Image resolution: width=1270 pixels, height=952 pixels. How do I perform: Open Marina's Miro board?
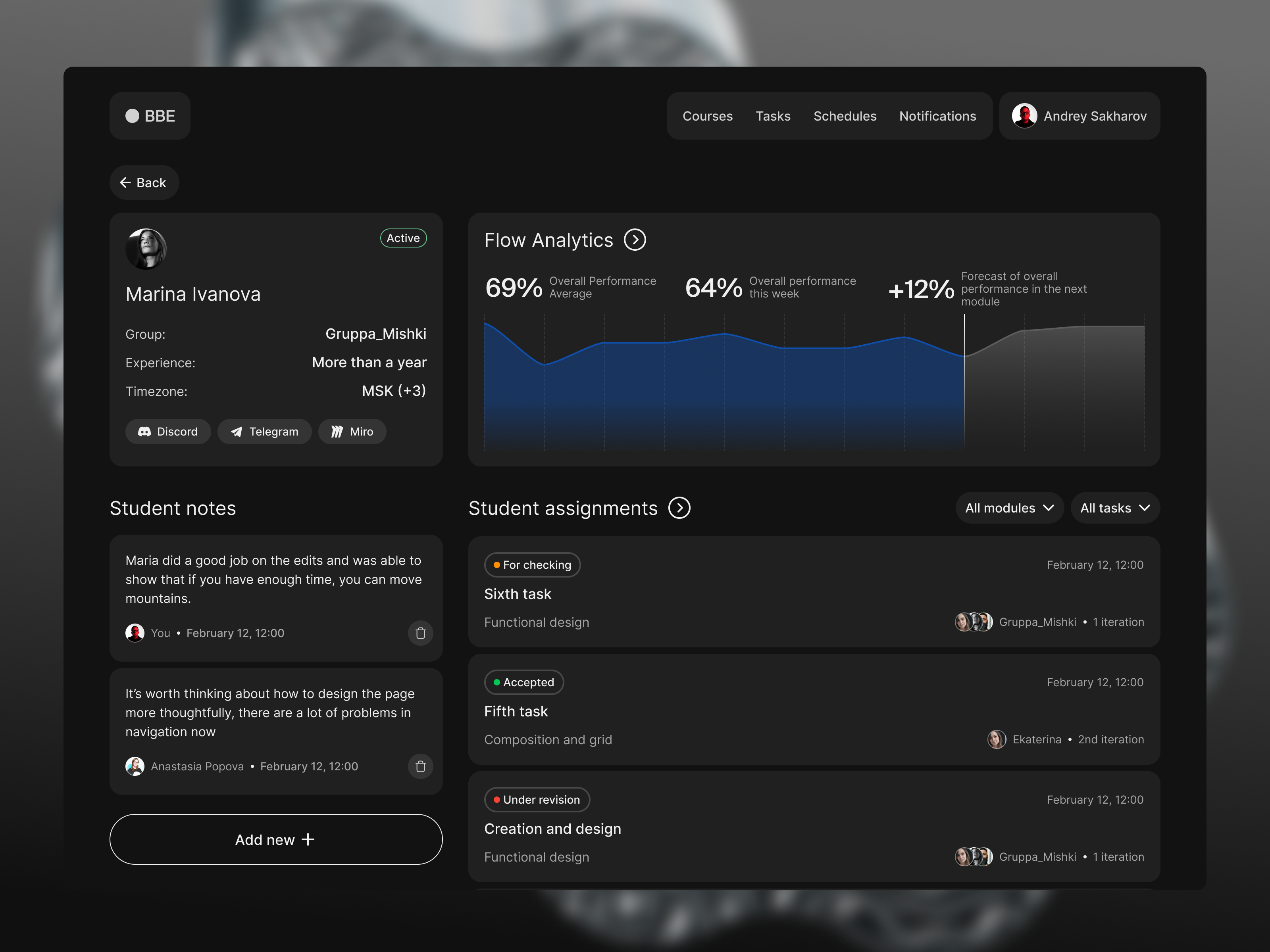point(352,432)
